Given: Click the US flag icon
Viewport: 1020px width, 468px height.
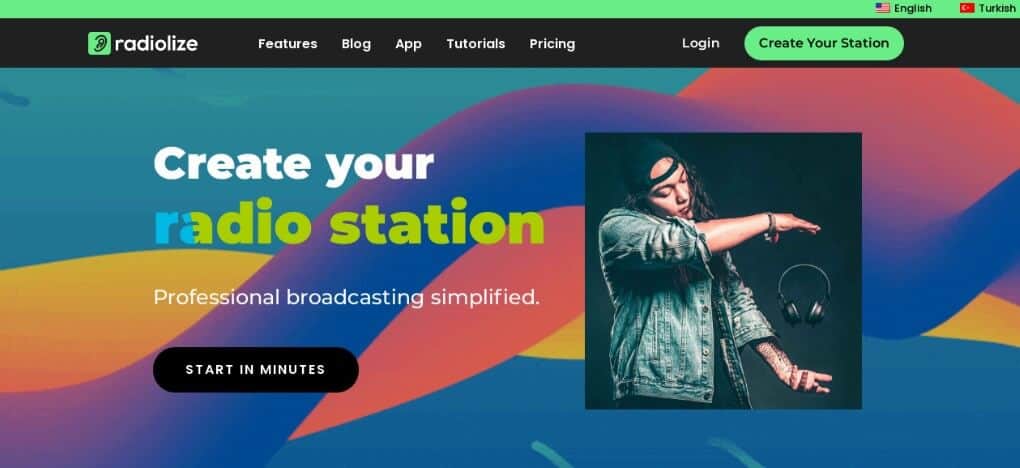Looking at the screenshot, I should [882, 8].
